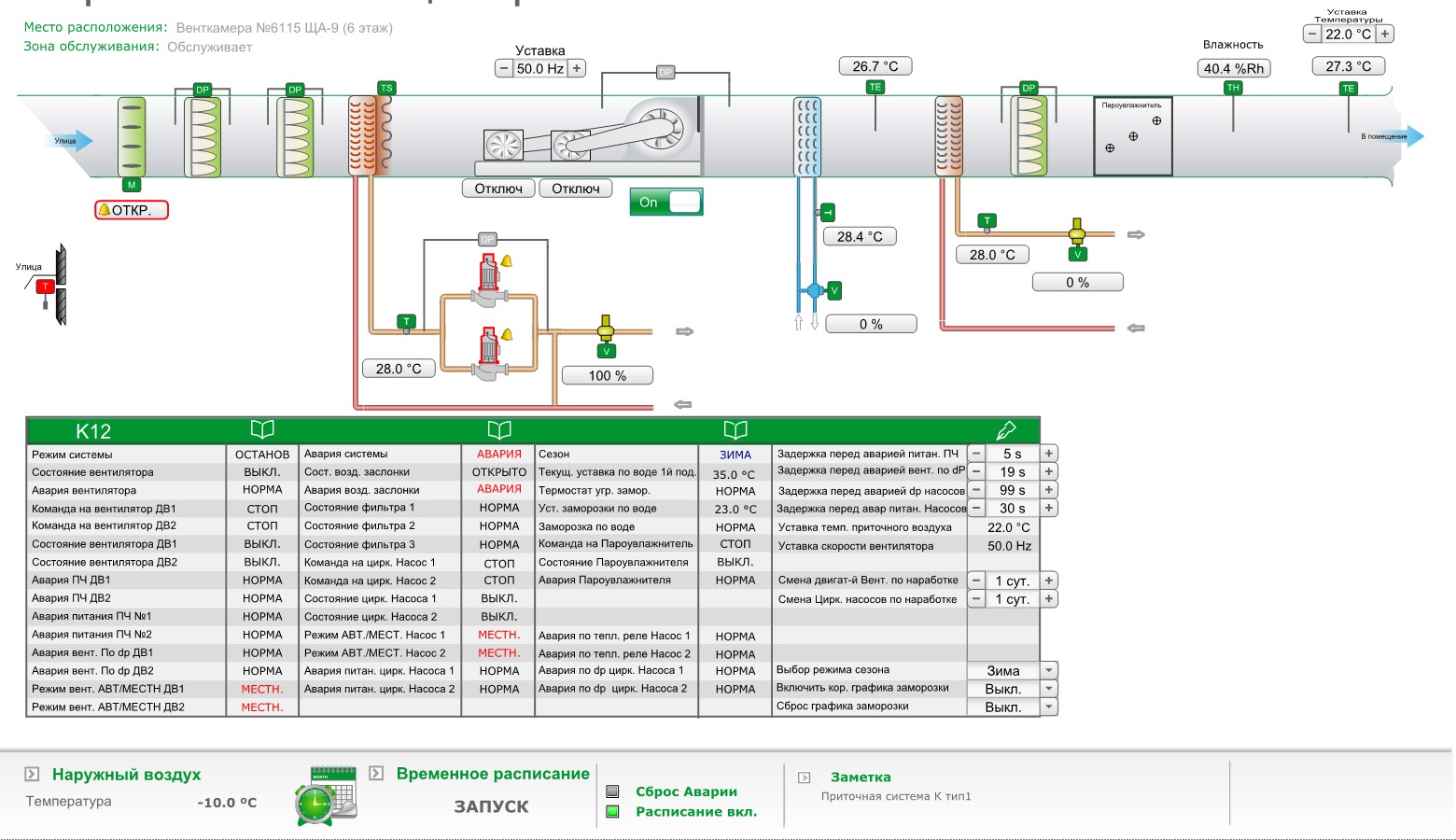Increase the 99 s pump dp alarm delay

point(1049,490)
